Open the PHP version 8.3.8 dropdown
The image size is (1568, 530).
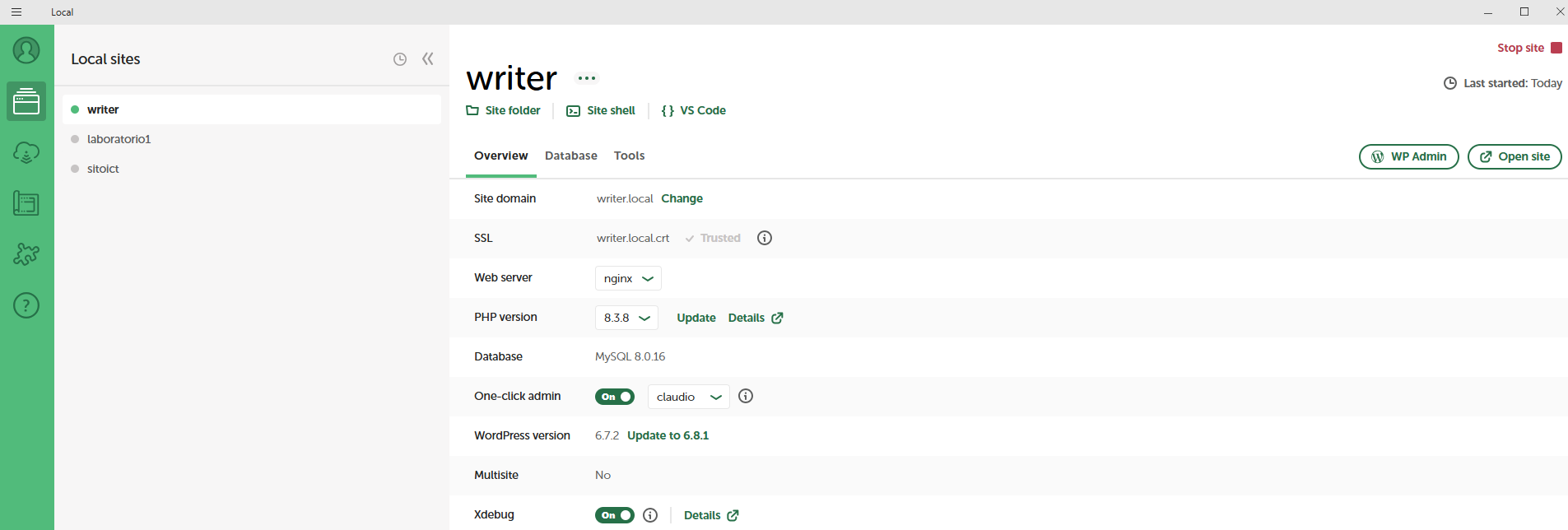pyautogui.click(x=626, y=318)
